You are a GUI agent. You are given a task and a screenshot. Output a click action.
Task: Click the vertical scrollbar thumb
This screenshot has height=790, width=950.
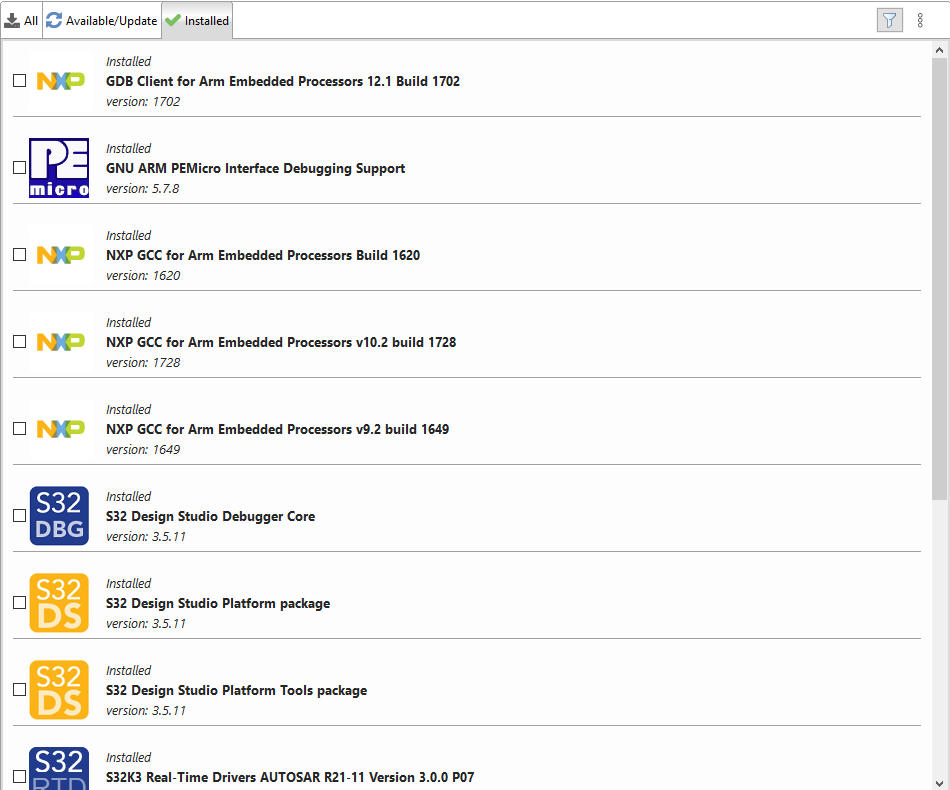click(940, 279)
